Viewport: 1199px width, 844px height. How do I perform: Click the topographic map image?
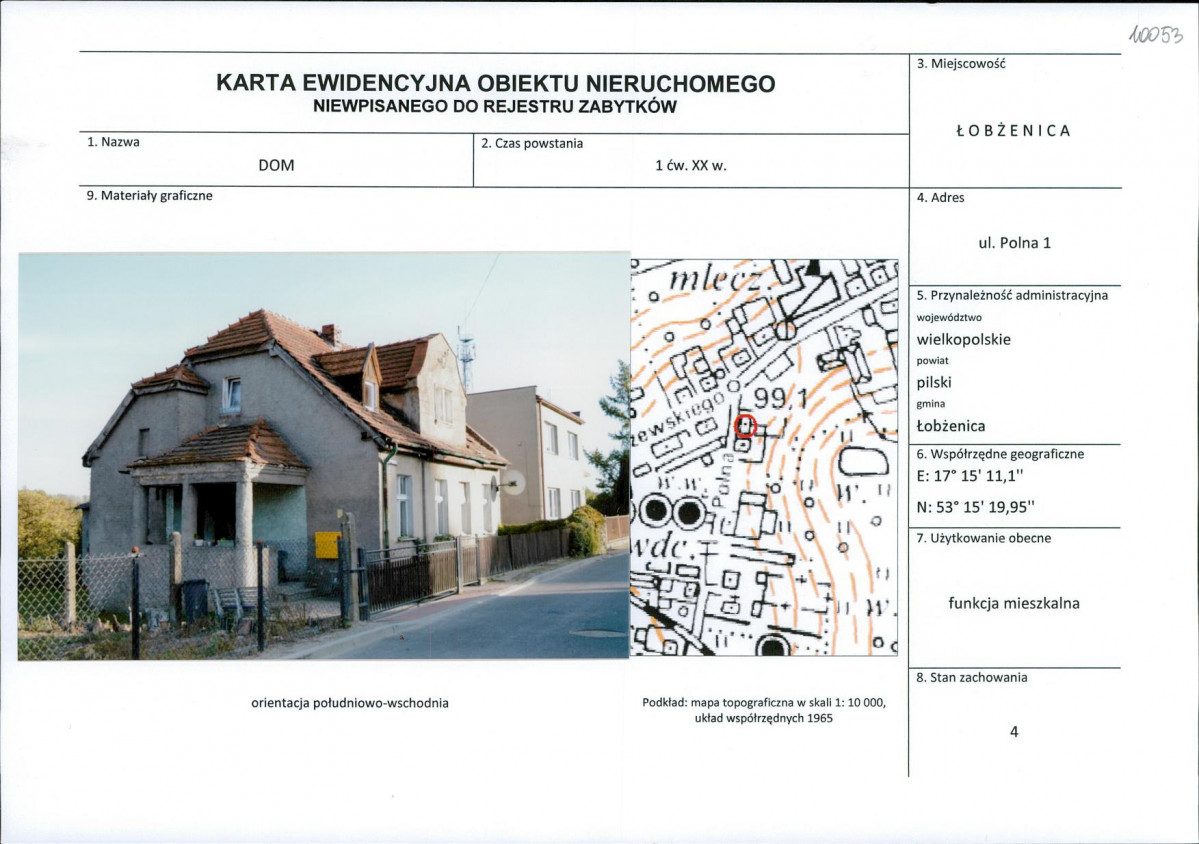point(764,457)
